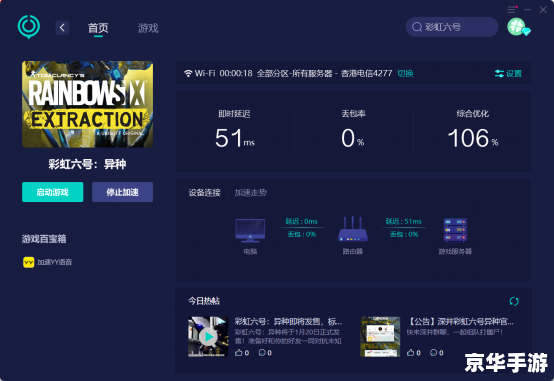Open the 设置 settings link

coord(514,74)
